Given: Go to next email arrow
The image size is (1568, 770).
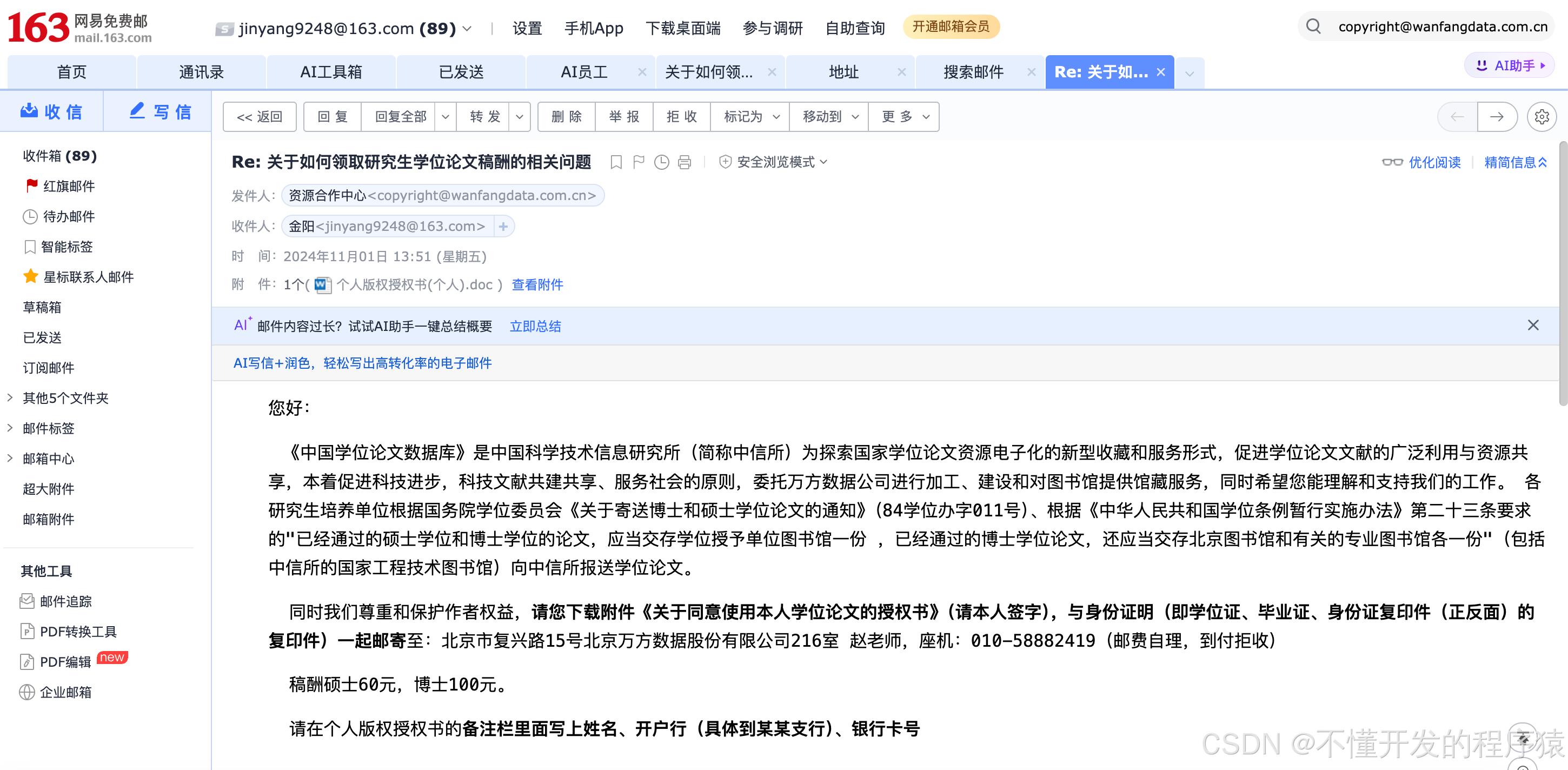Looking at the screenshot, I should 1497,116.
